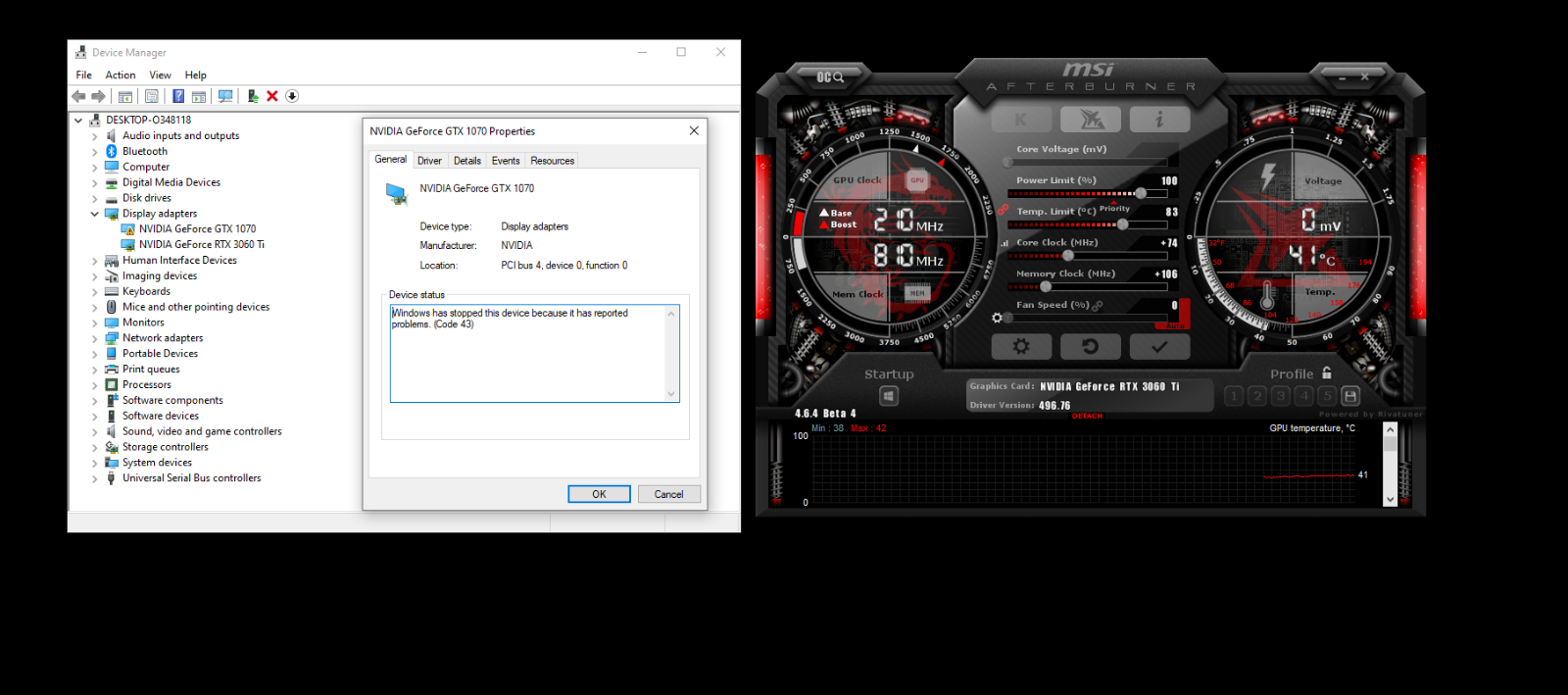Open the Afterburner information i button
The height and width of the screenshot is (695, 1568).
(1159, 120)
